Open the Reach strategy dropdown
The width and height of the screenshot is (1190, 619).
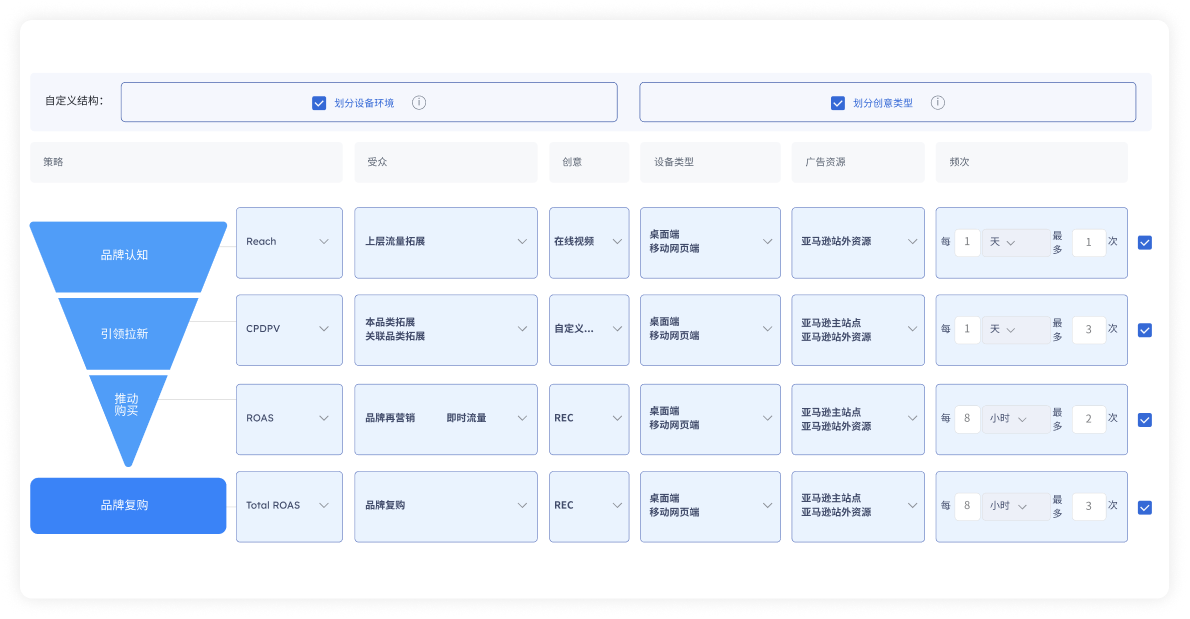(289, 242)
